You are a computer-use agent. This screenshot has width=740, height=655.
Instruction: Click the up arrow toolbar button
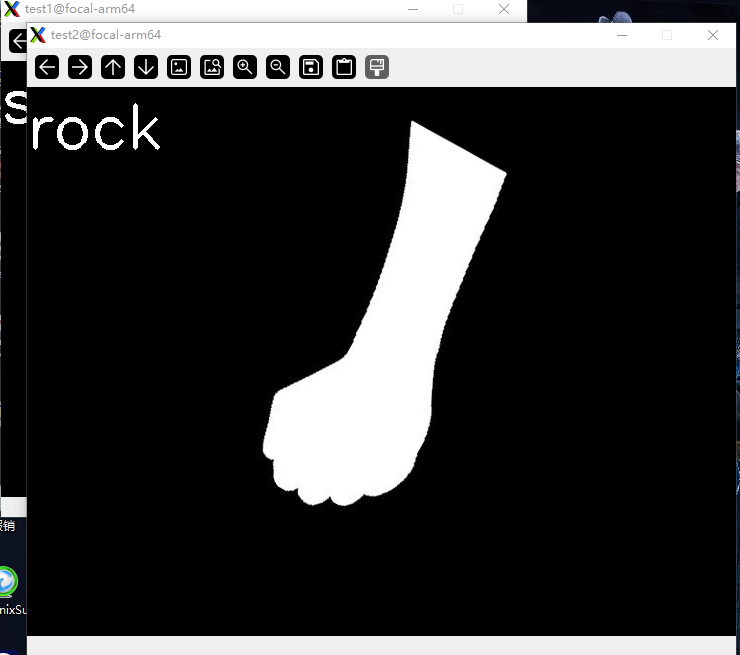click(113, 67)
